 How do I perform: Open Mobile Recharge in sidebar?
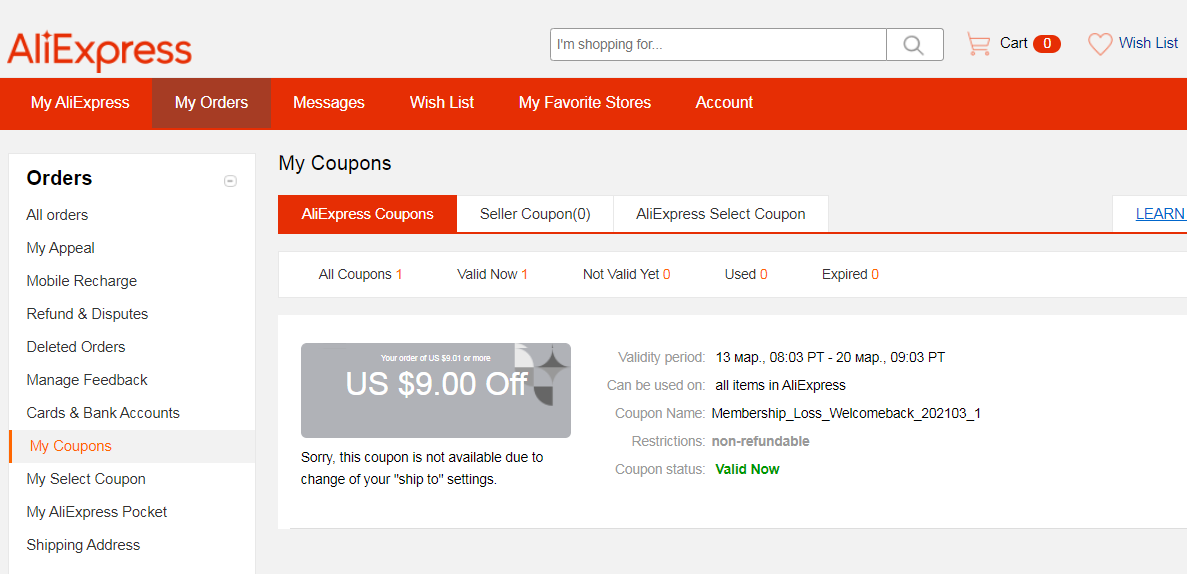[x=82, y=281]
